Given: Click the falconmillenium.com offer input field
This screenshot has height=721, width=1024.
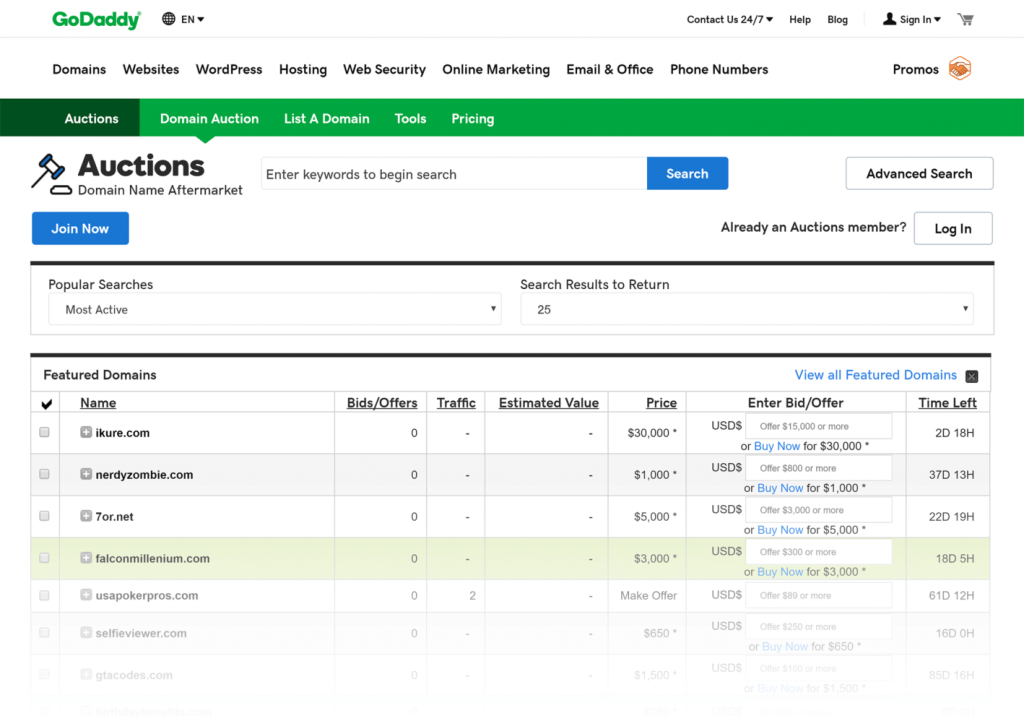Looking at the screenshot, I should click(818, 551).
